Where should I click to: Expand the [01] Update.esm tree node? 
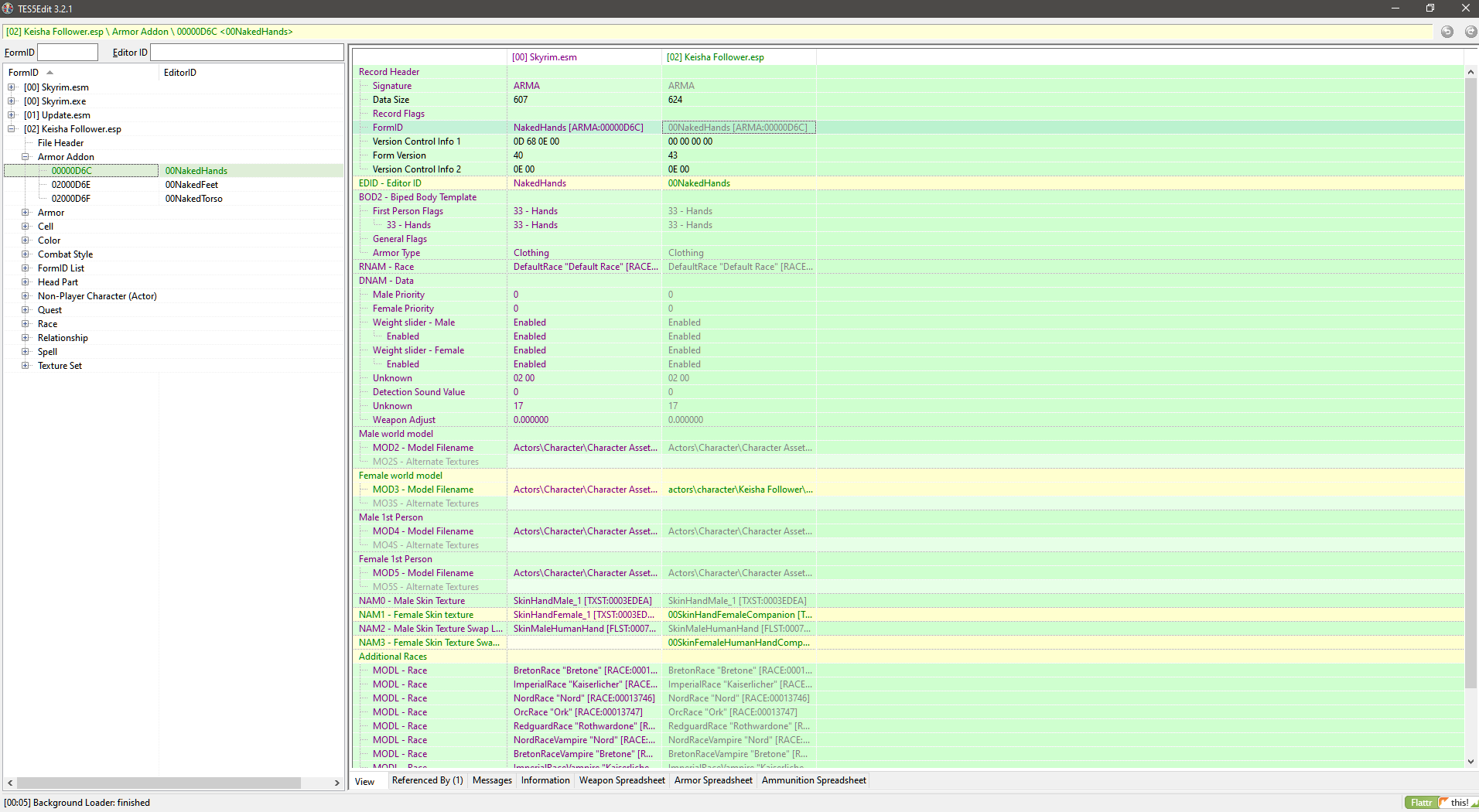[12, 115]
